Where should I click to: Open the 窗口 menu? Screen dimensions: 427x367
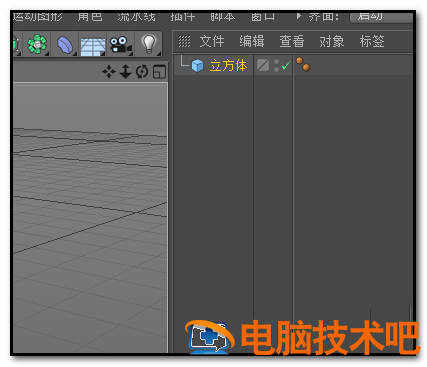pos(263,16)
